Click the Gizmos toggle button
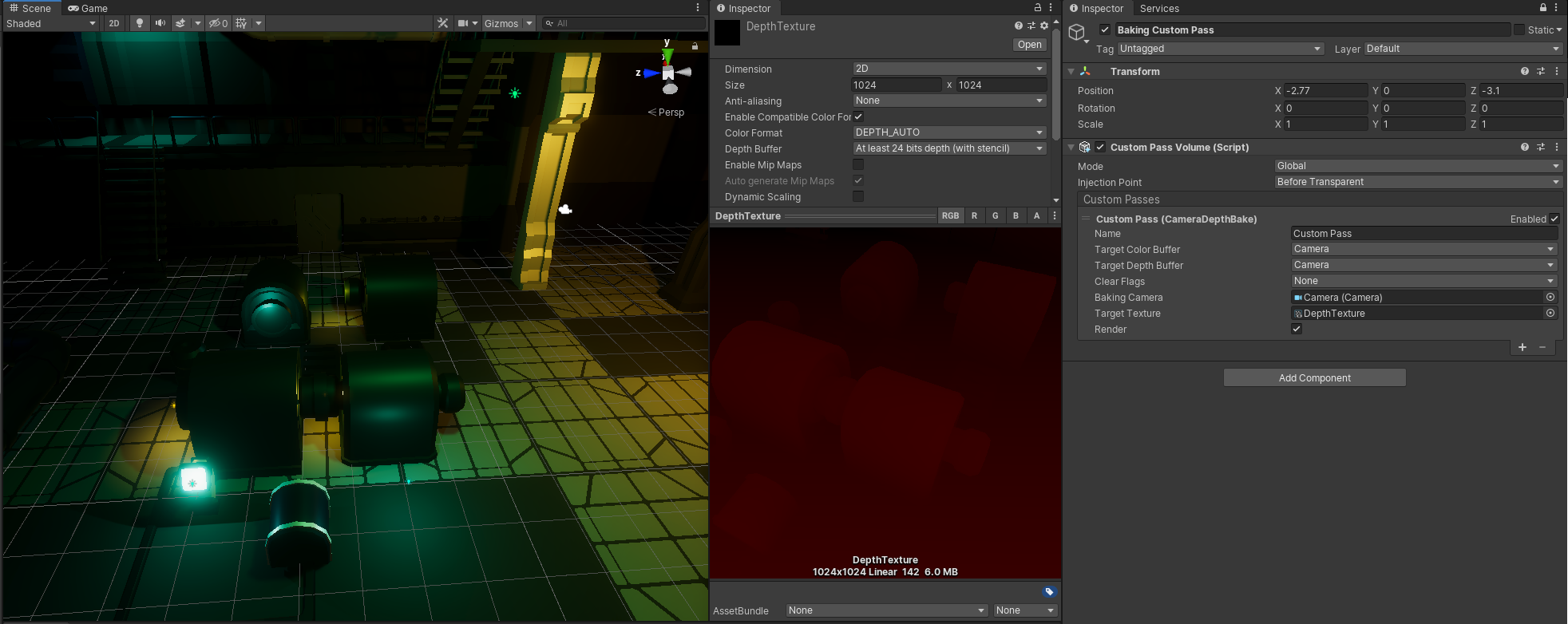 [501, 23]
